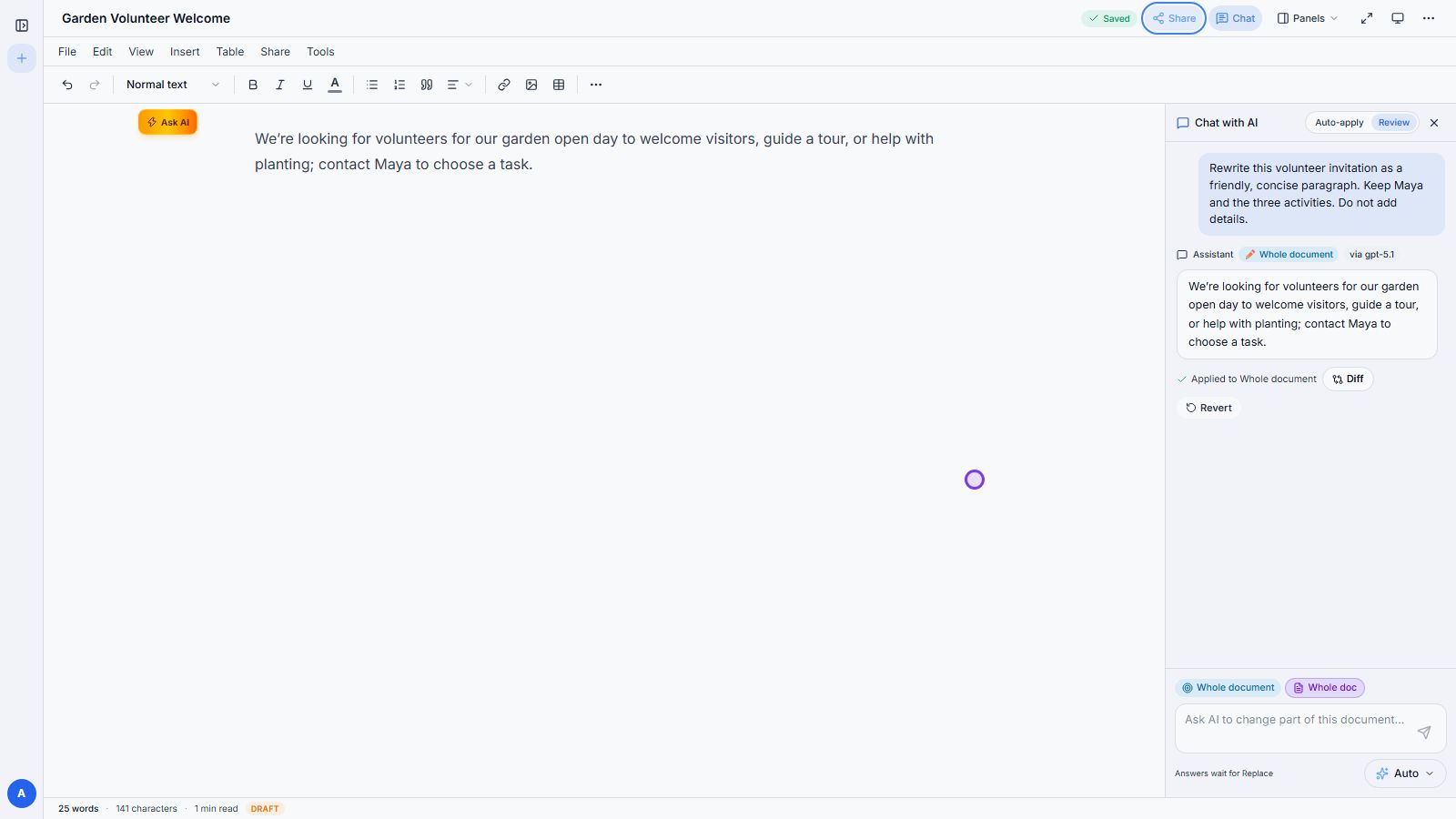Send the AI message arrow icon
The image size is (1456, 819).
(1424, 733)
